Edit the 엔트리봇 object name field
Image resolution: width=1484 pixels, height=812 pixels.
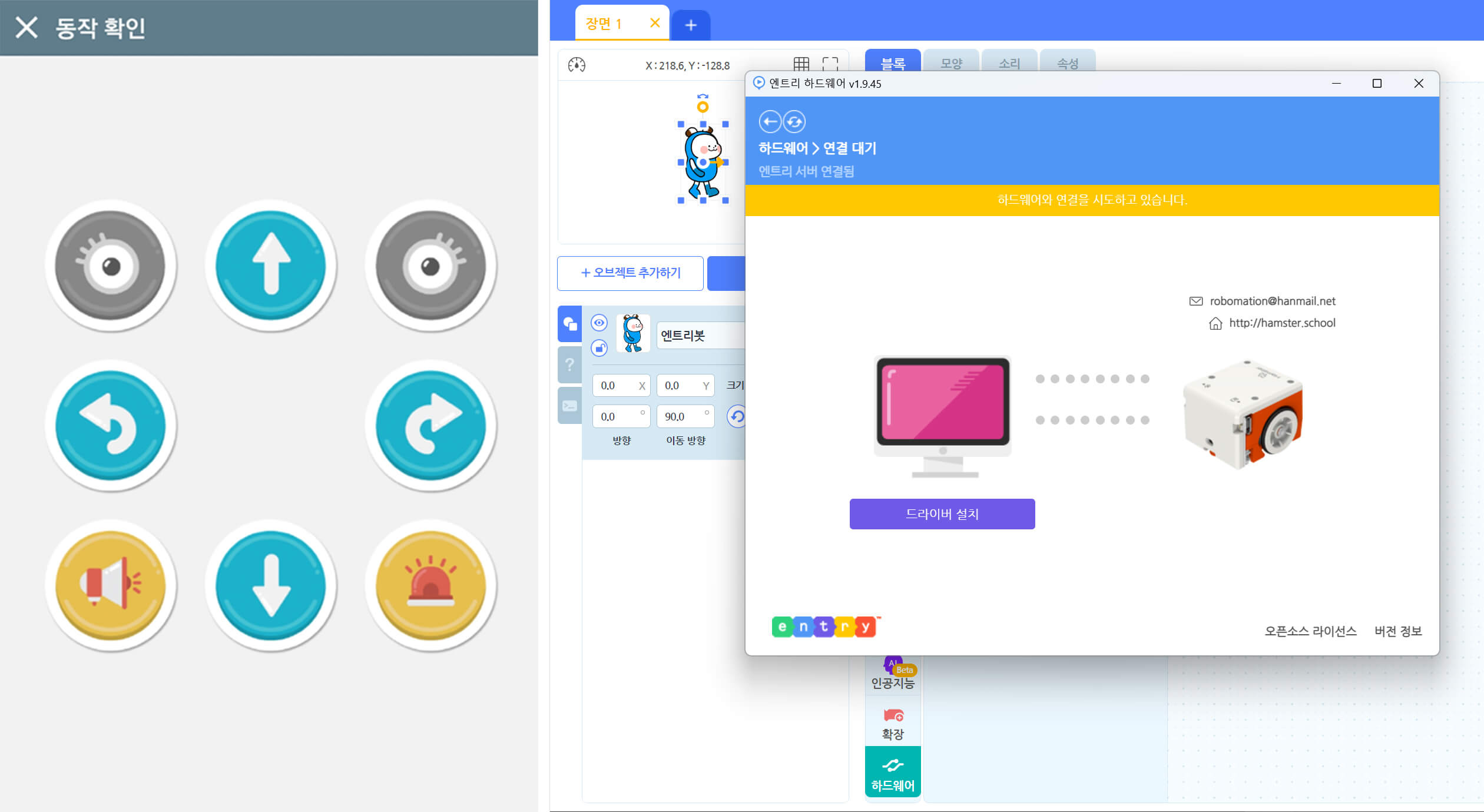pos(701,336)
